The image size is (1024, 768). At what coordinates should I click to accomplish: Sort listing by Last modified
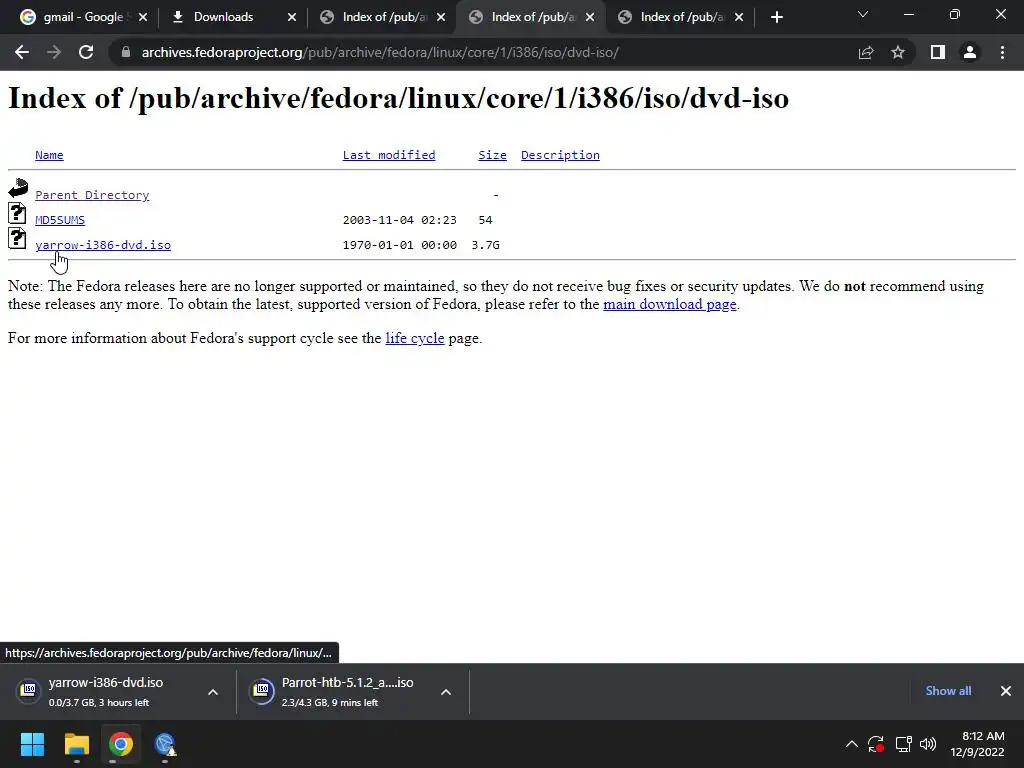(389, 155)
